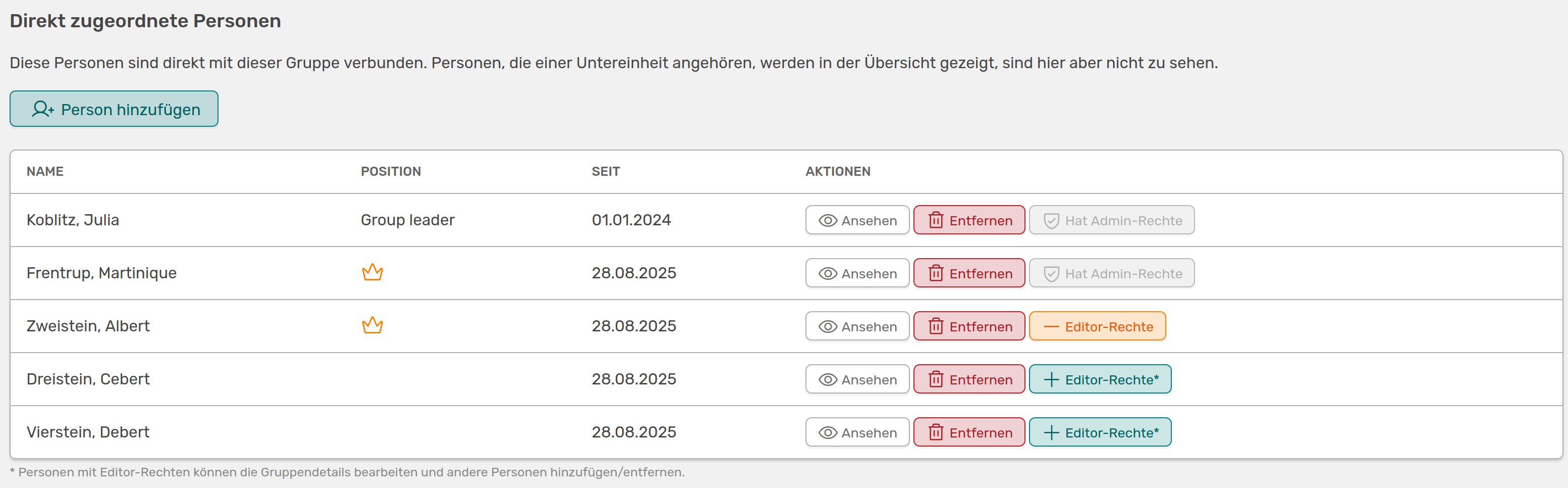This screenshot has height=488, width=1568.
Task: Click the crown icon beside Zweistein, Albert
Action: click(372, 325)
